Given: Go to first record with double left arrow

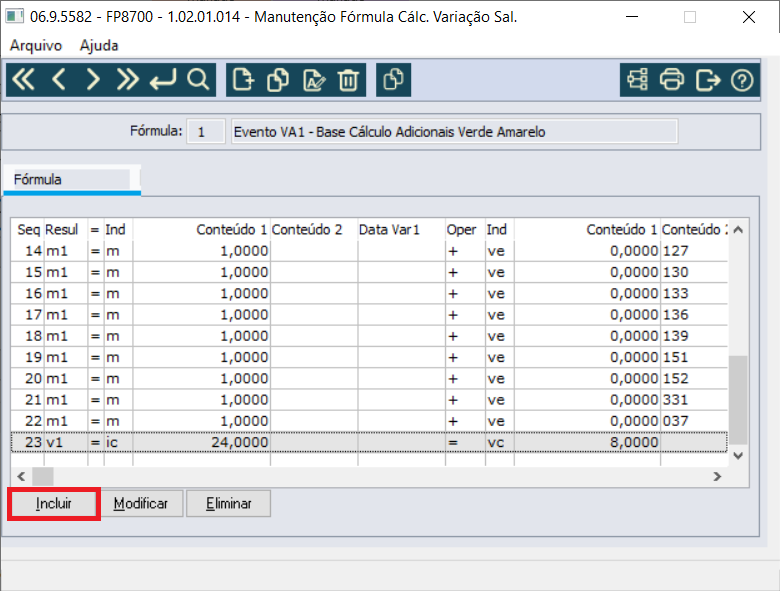Looking at the screenshot, I should pyautogui.click(x=23, y=80).
